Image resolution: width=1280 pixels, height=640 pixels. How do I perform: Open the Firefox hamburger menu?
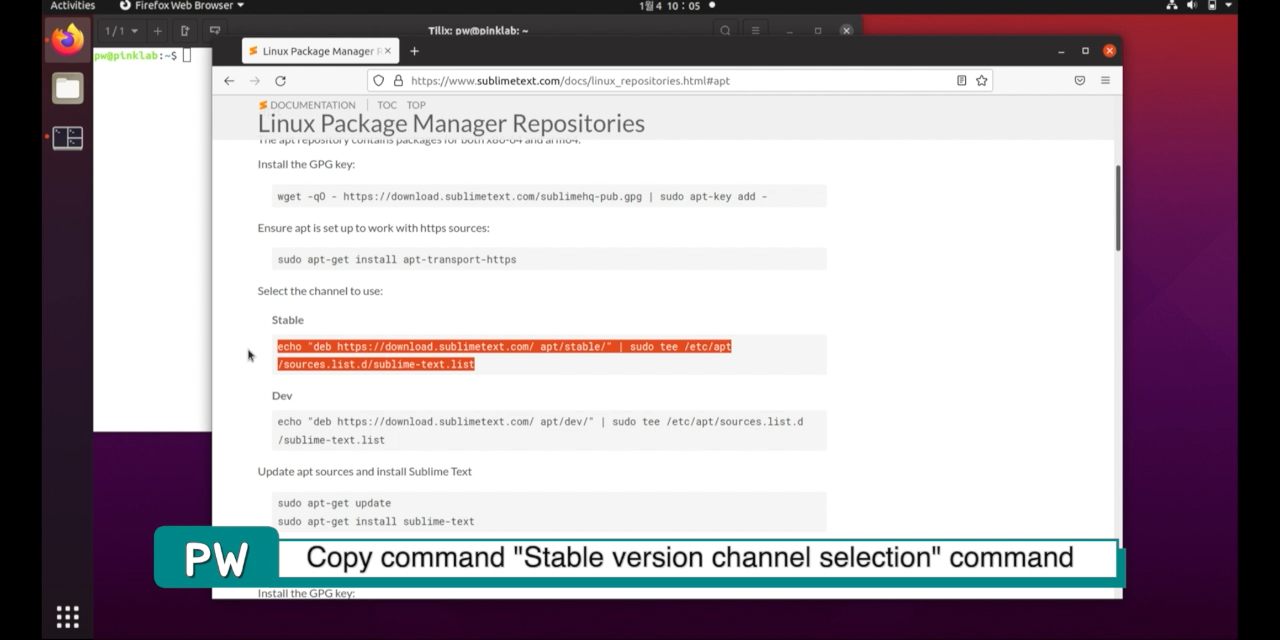click(1105, 81)
